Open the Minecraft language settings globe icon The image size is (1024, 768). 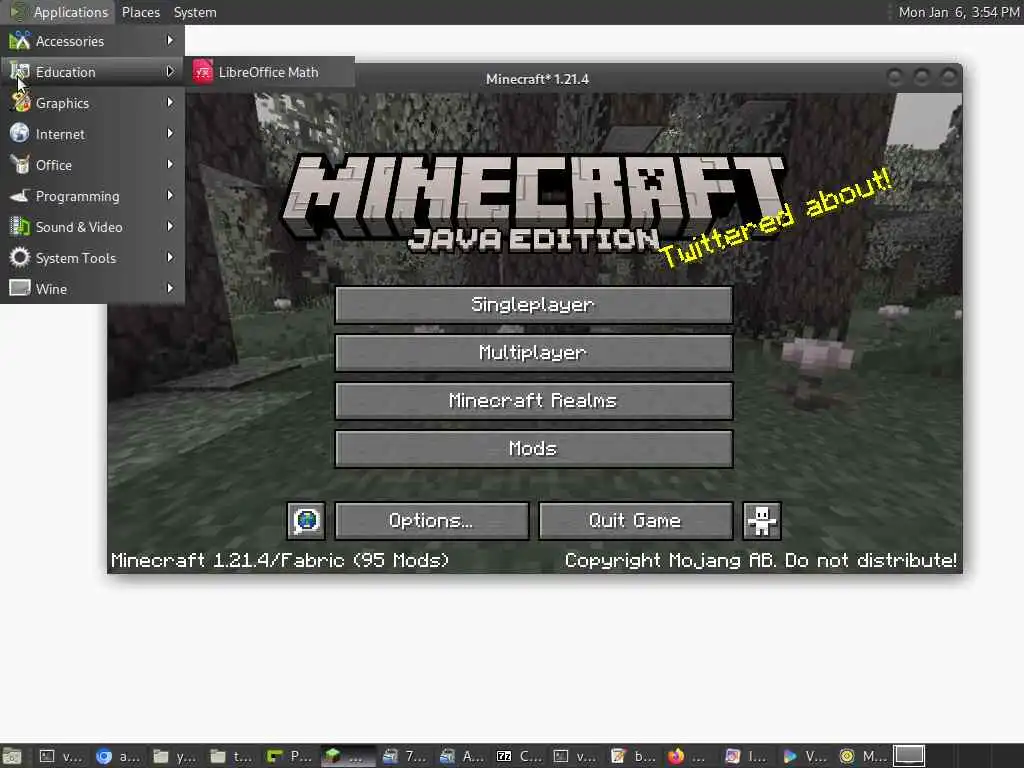(x=306, y=520)
